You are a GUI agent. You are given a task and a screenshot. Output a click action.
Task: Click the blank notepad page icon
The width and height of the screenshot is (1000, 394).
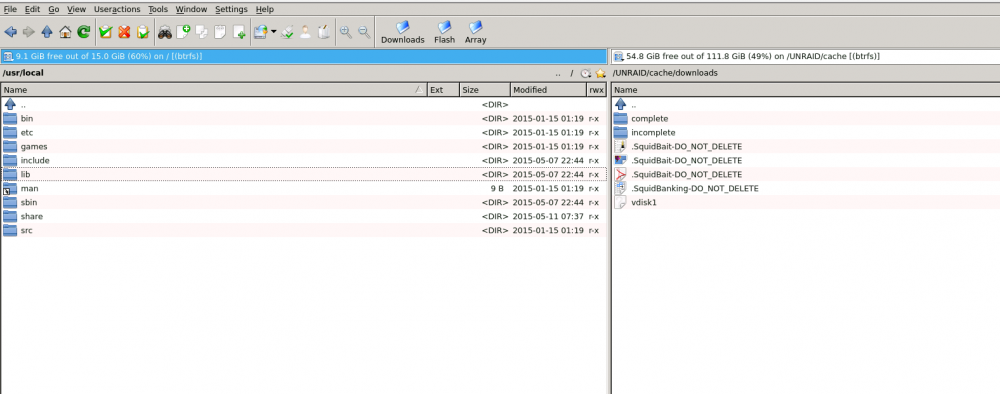(221, 32)
